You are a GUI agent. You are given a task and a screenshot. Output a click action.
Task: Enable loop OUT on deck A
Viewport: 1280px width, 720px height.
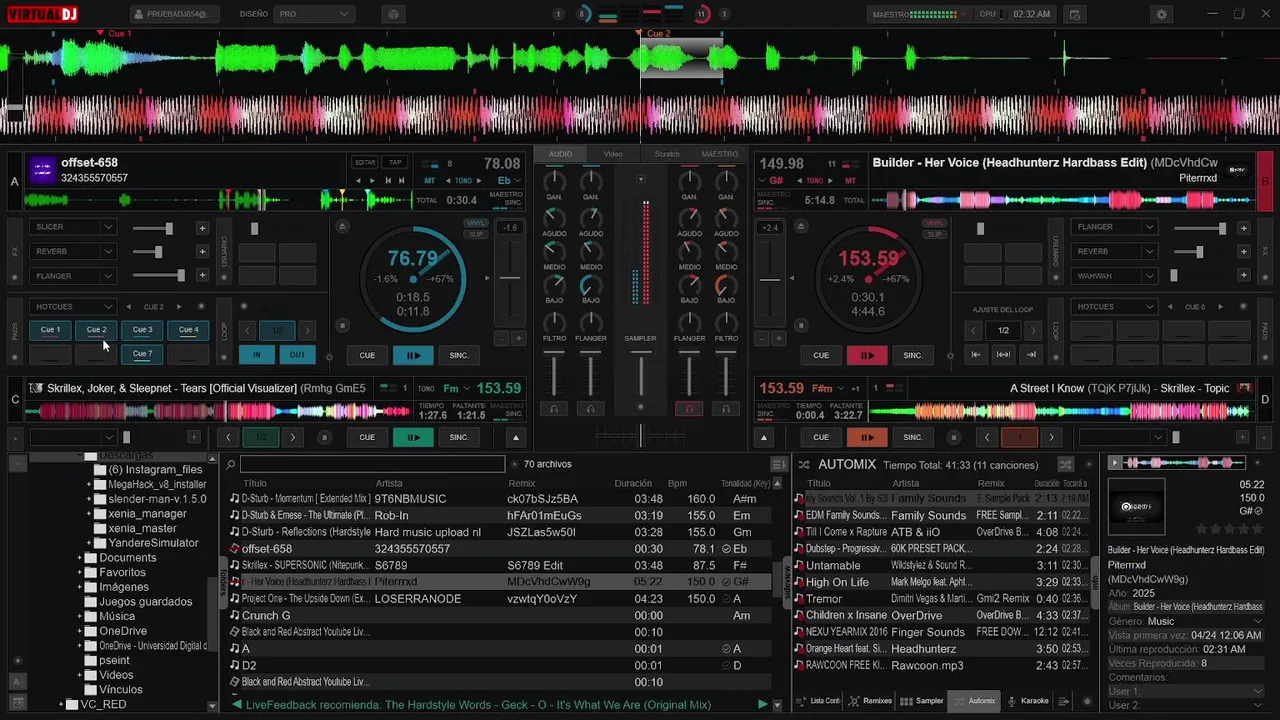point(297,355)
